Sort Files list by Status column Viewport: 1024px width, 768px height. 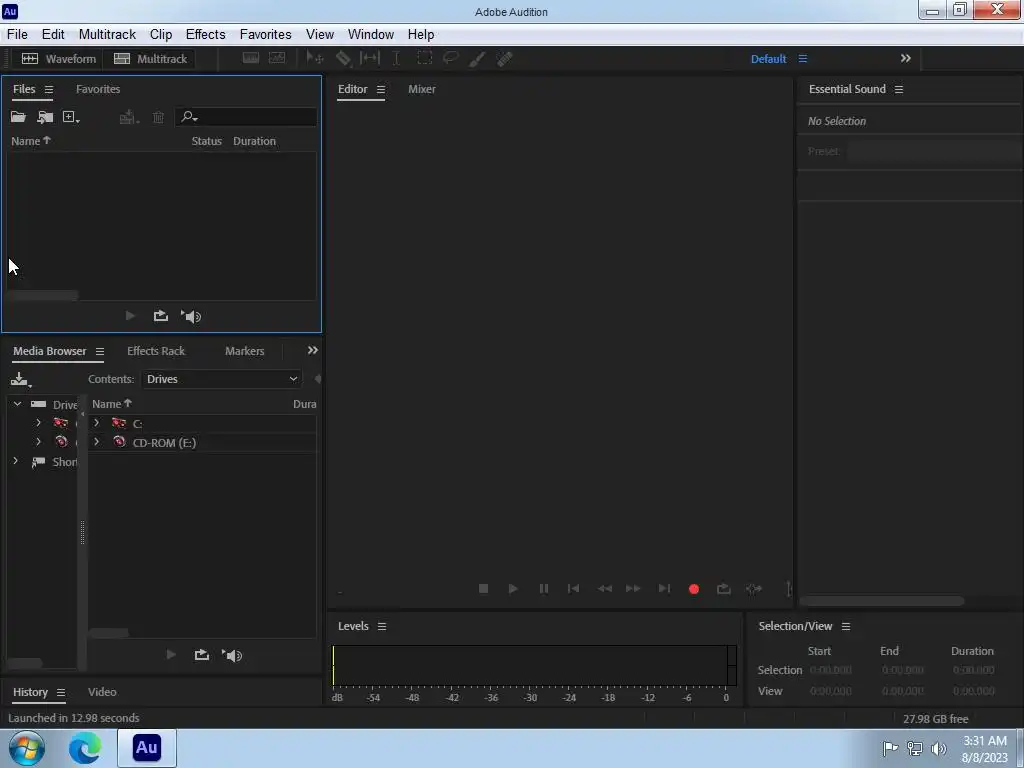pos(206,141)
